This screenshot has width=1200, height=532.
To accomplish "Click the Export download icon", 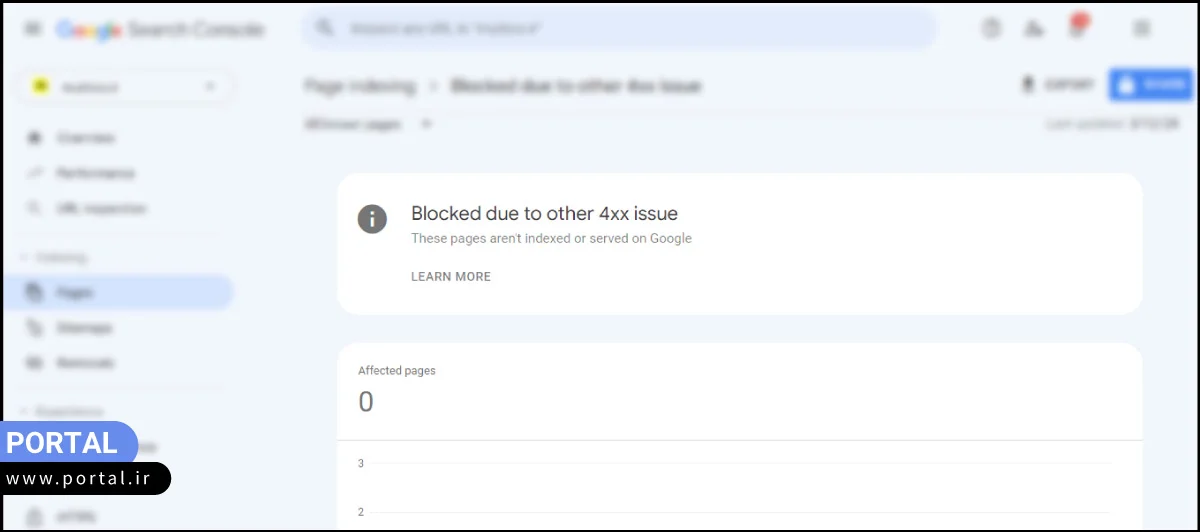I will click(x=1027, y=85).
